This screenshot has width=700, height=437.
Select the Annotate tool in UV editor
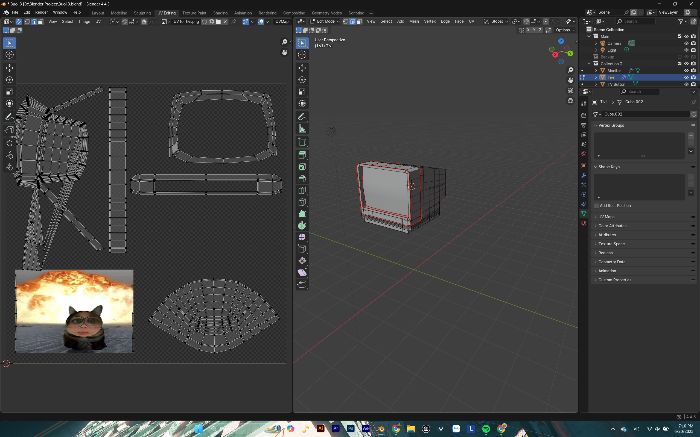[x=9, y=117]
